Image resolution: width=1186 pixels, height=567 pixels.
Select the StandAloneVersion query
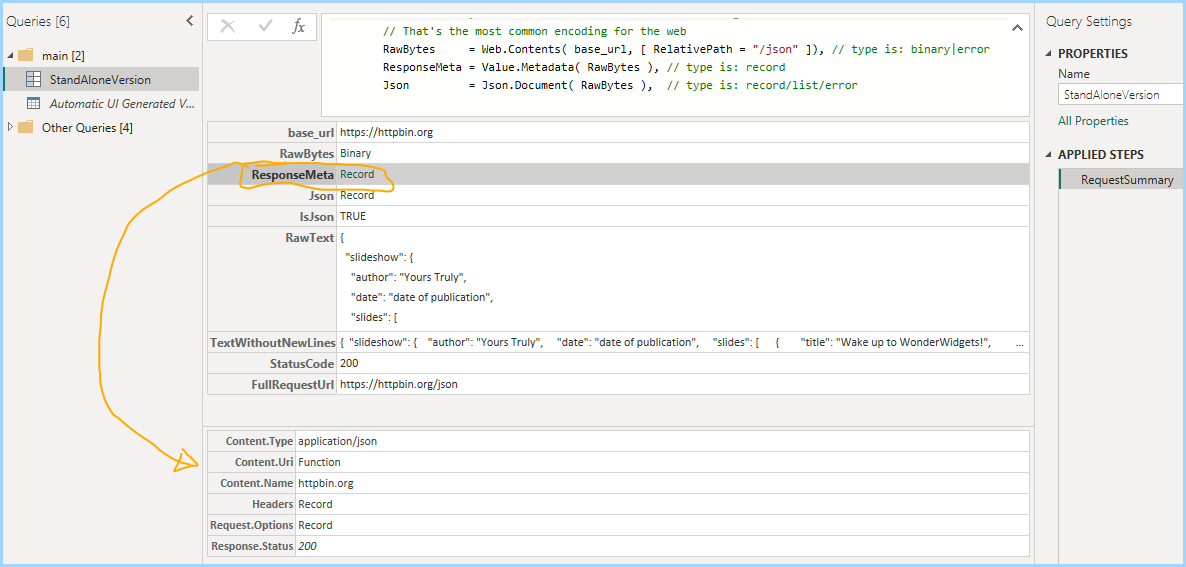click(x=101, y=79)
